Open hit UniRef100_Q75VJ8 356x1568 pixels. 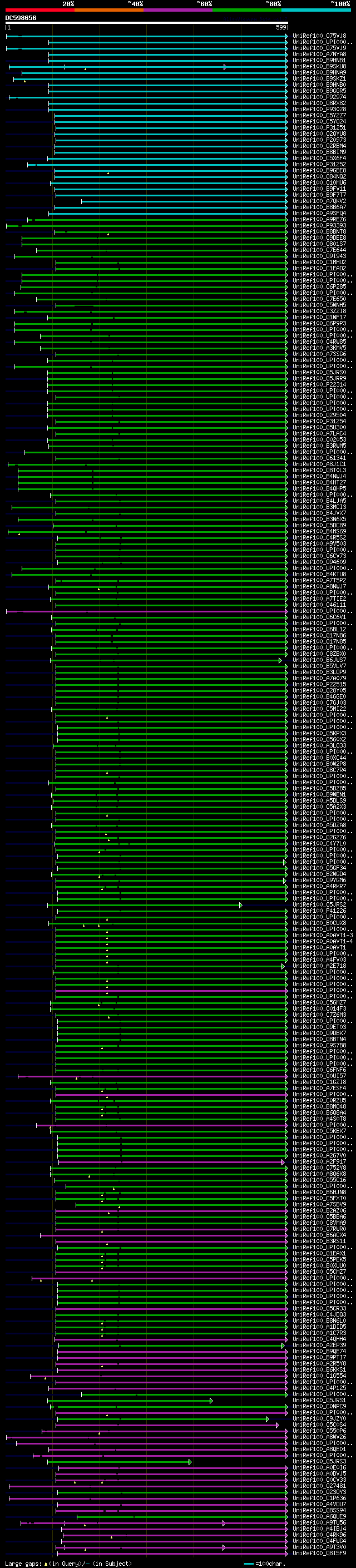point(319,37)
